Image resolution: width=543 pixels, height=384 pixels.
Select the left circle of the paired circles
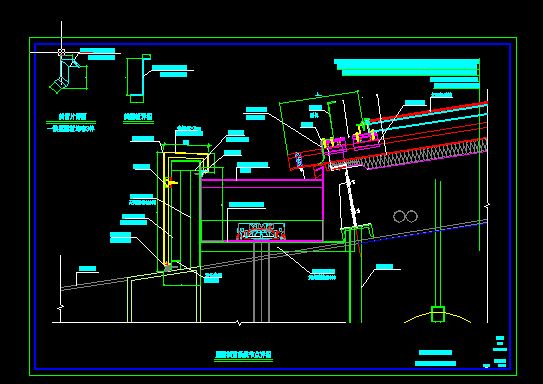pos(399,216)
